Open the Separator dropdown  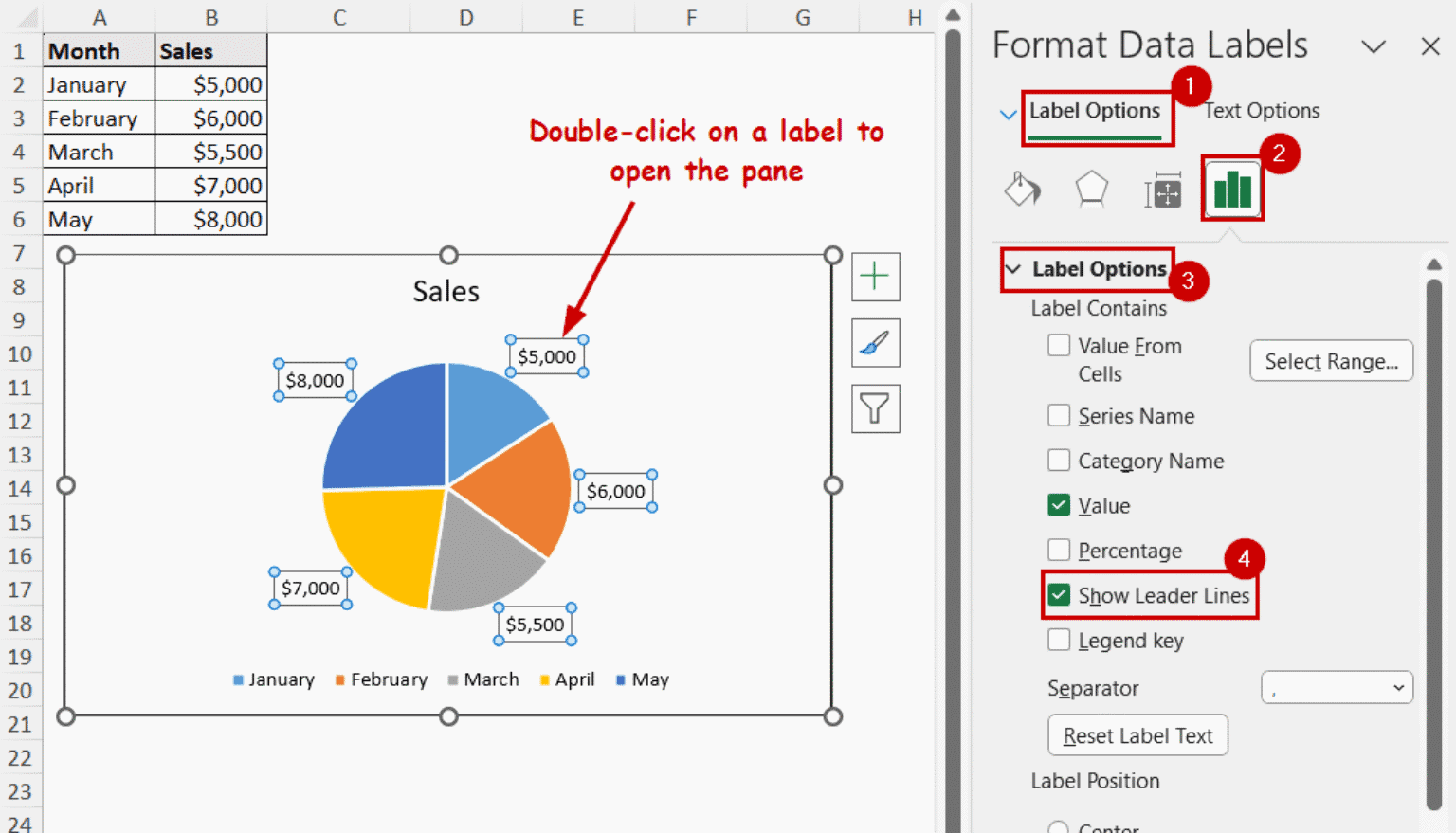click(x=1337, y=687)
